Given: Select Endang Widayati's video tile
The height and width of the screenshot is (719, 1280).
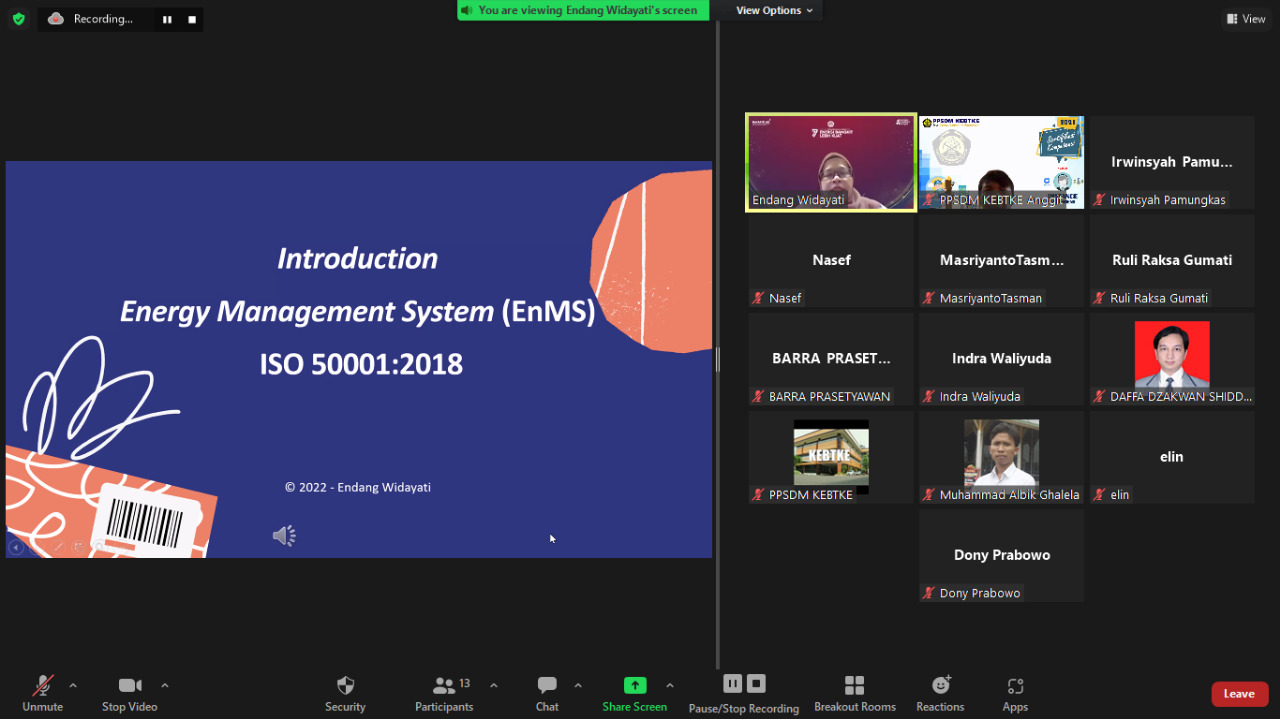Looking at the screenshot, I should (x=831, y=162).
